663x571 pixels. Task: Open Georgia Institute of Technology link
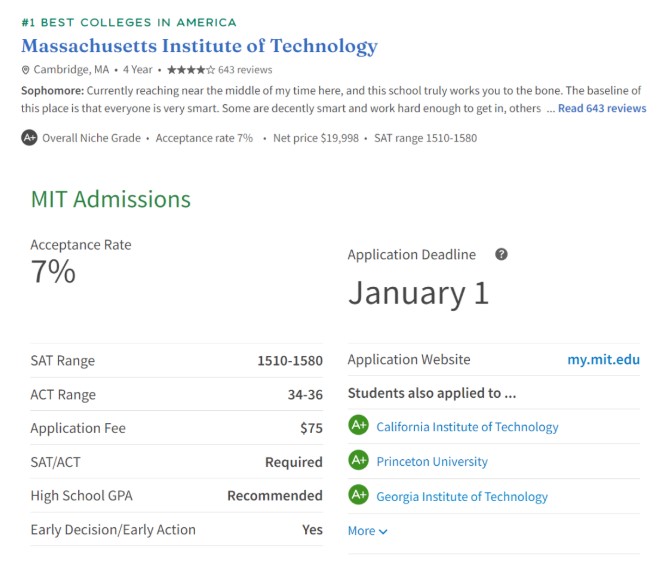(462, 496)
